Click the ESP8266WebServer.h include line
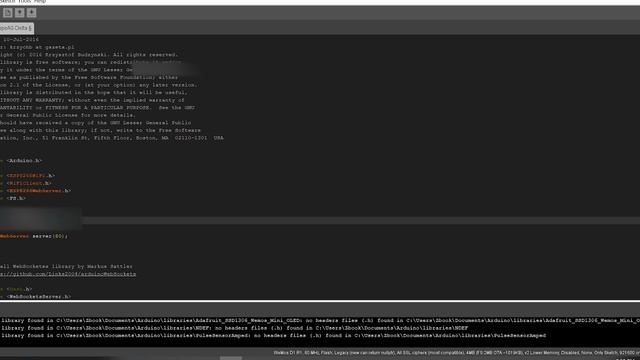The width and height of the screenshot is (640, 360). point(36,191)
